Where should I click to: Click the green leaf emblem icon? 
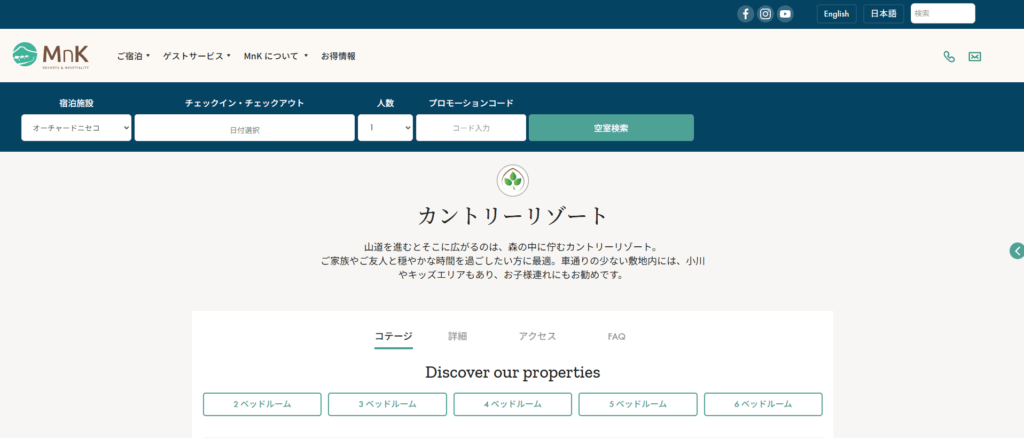pos(513,180)
